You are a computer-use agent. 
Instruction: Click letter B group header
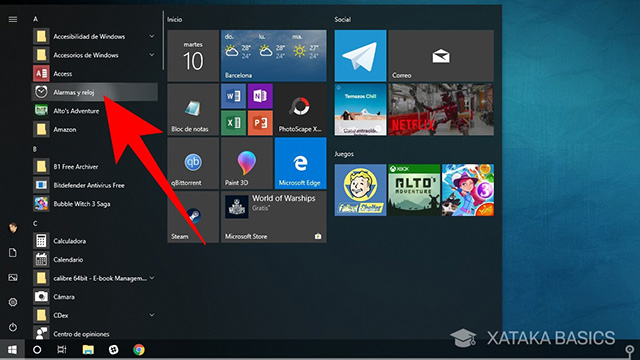click(35, 149)
